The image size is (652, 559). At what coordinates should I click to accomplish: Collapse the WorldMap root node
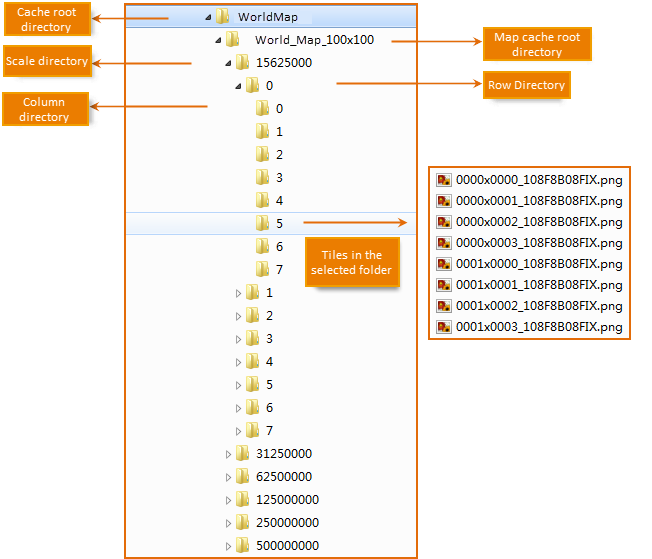207,17
